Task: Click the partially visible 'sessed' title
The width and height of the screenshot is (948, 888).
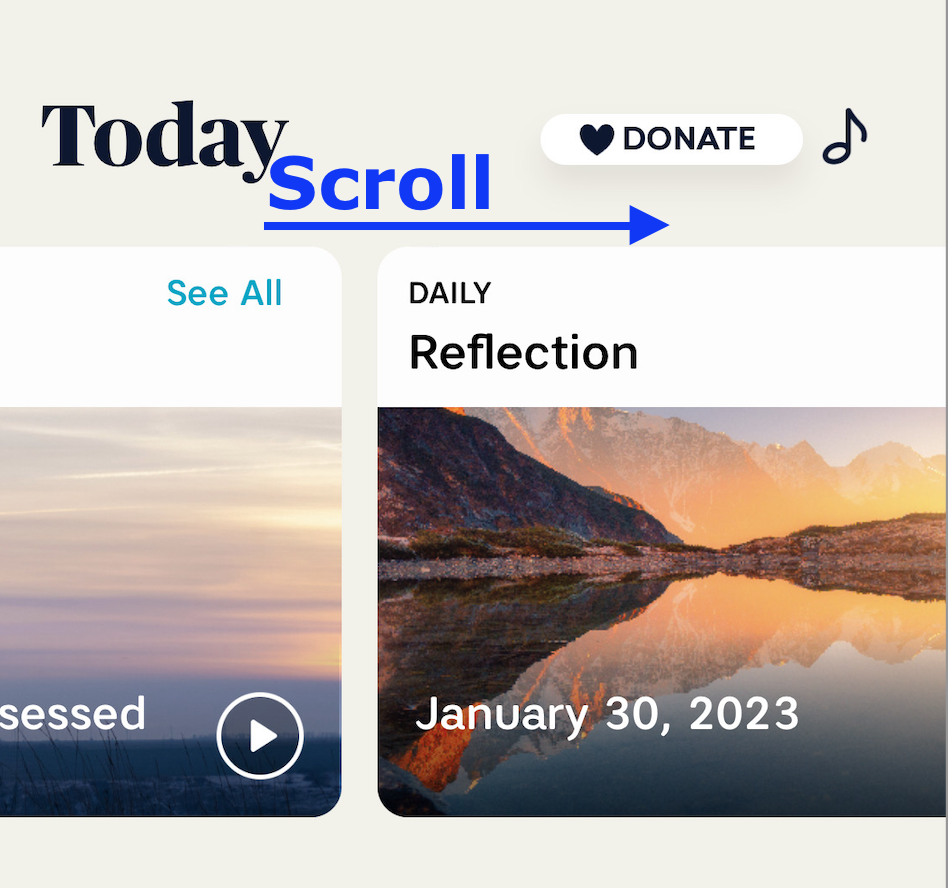Action: point(73,714)
